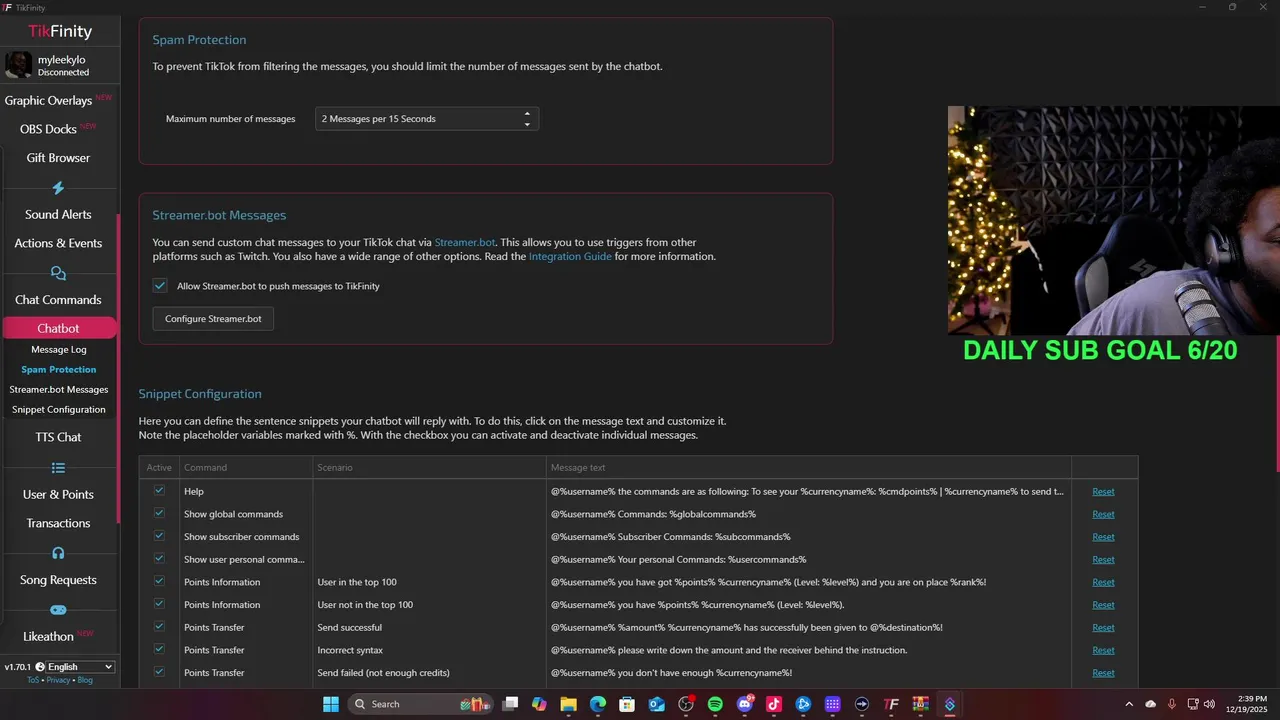Click the taskbar Search box
The width and height of the screenshot is (1280, 720).
click(420, 704)
